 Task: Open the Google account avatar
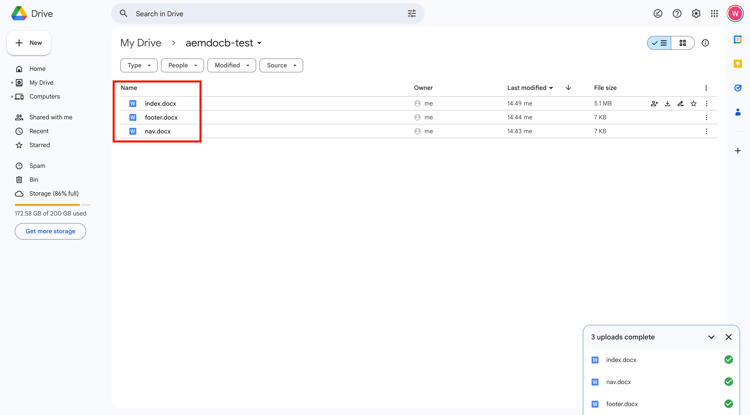tap(735, 13)
